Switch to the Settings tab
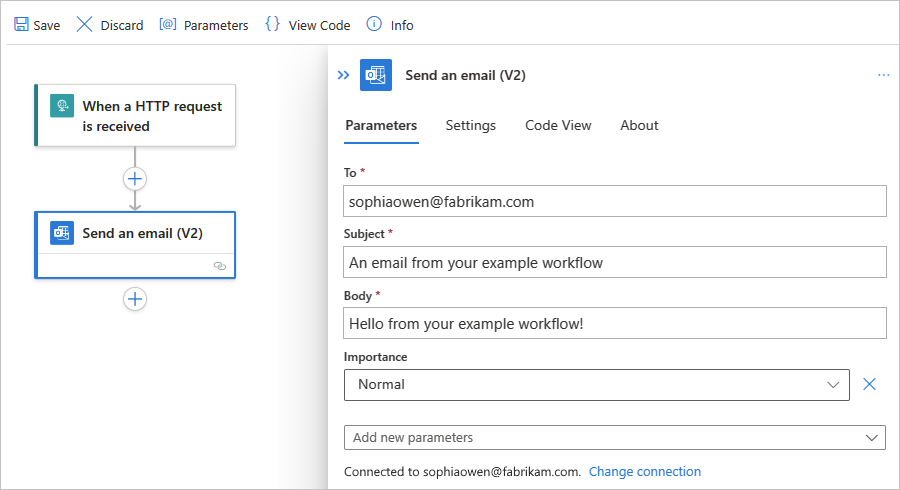 pyautogui.click(x=471, y=125)
